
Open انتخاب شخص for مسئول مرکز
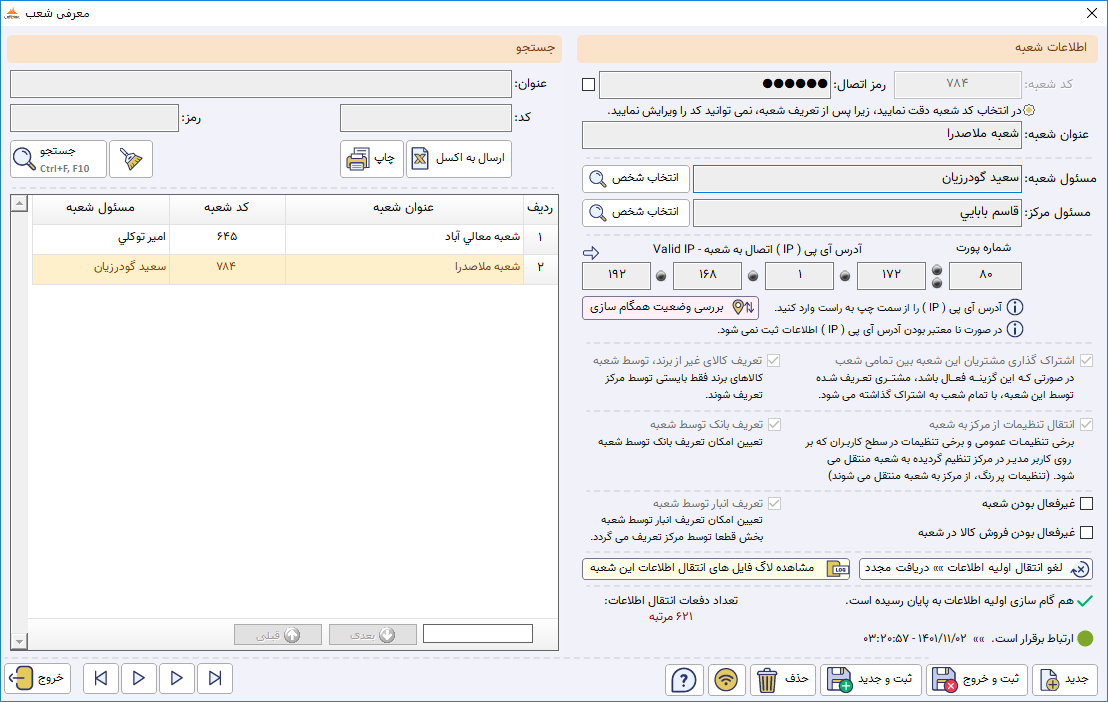636,212
